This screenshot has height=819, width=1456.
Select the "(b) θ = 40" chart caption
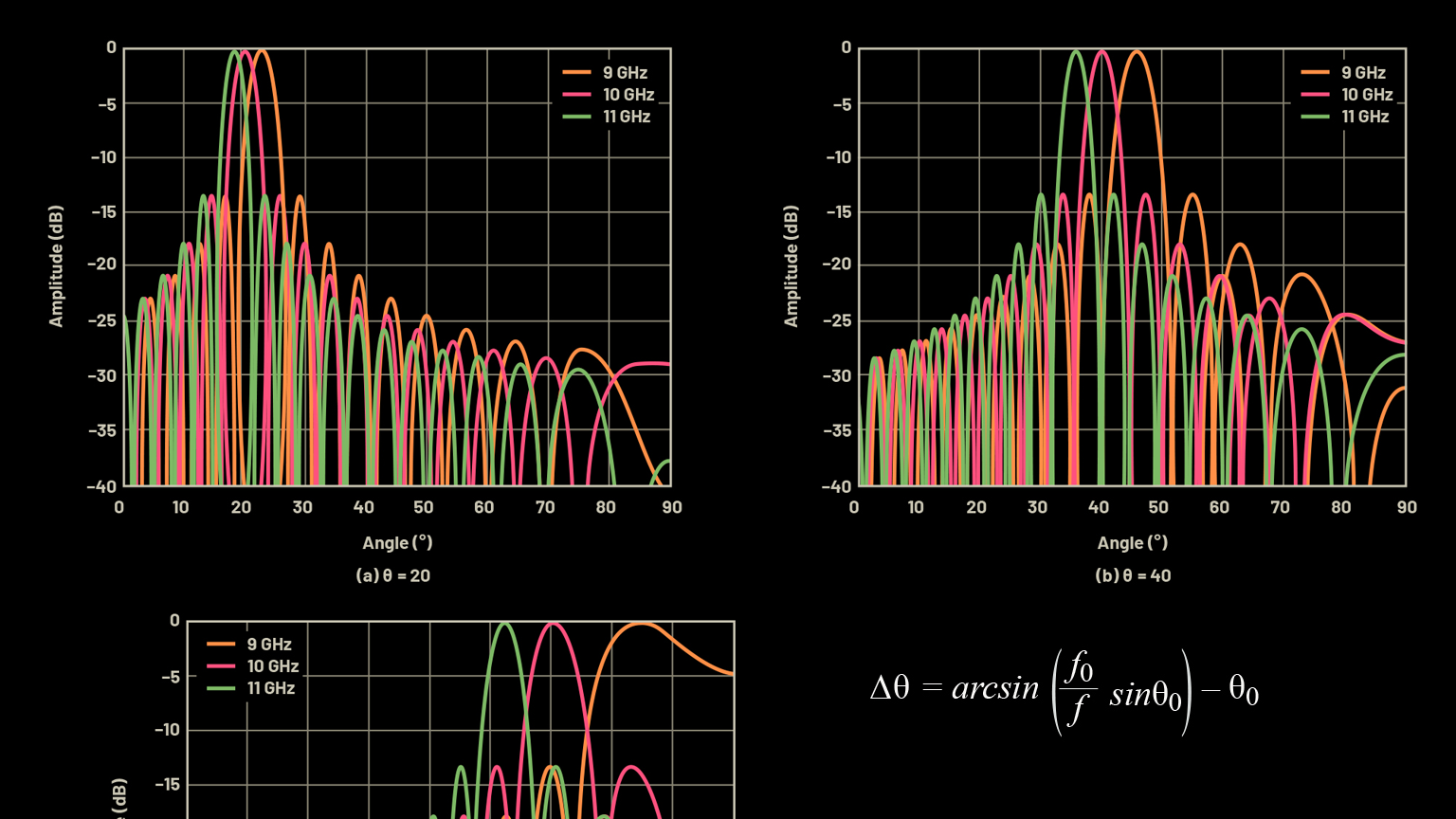1132,575
